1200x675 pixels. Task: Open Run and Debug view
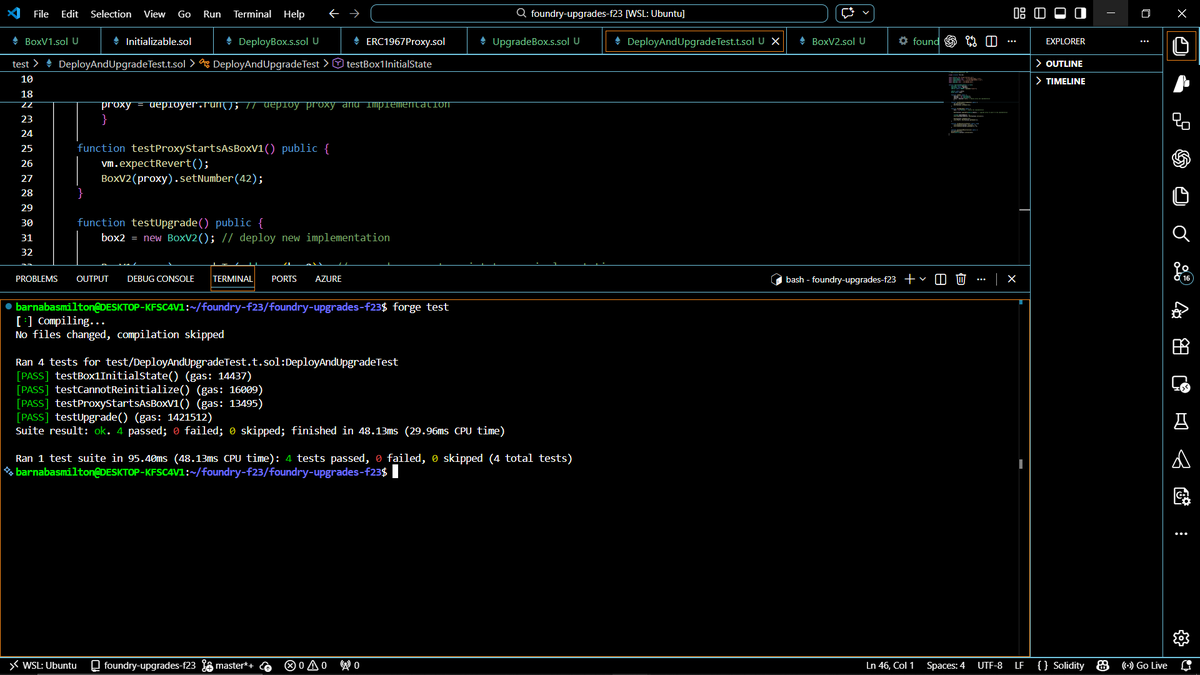point(1180,309)
